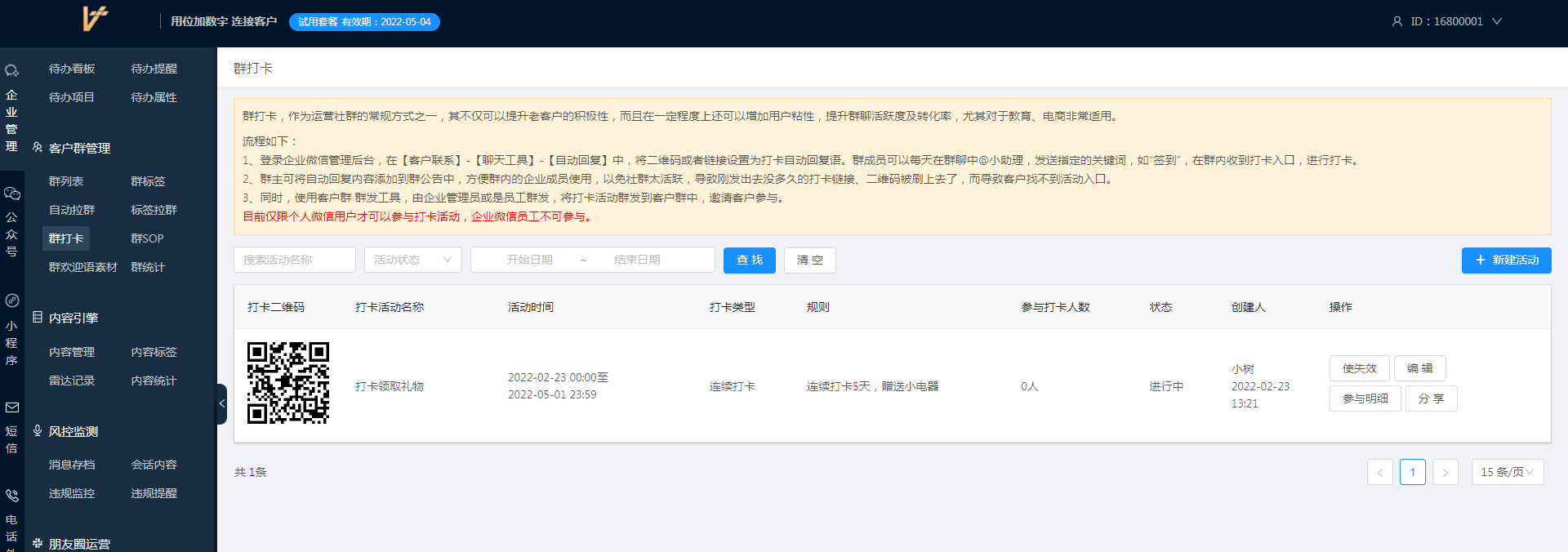Click the 试用套餐 有效期 badge
This screenshot has height=552, width=1568.
click(364, 22)
